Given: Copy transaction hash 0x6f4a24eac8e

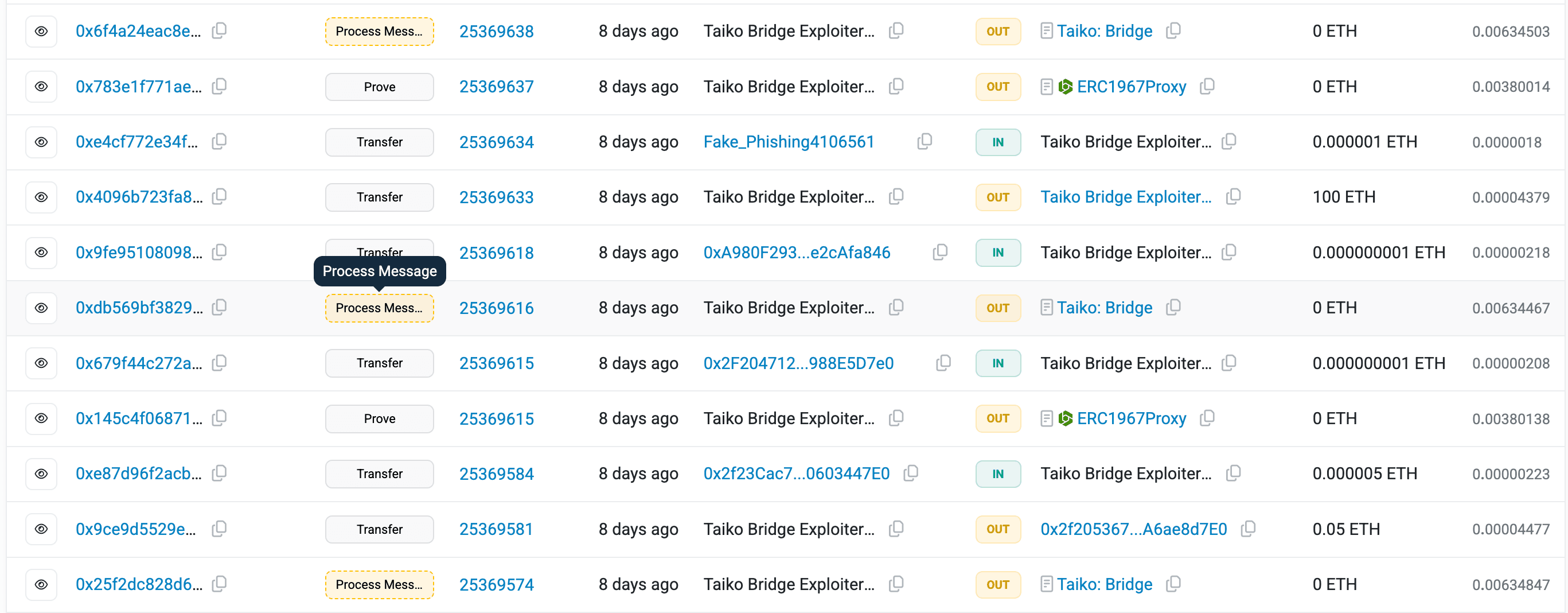Looking at the screenshot, I should coord(219,30).
